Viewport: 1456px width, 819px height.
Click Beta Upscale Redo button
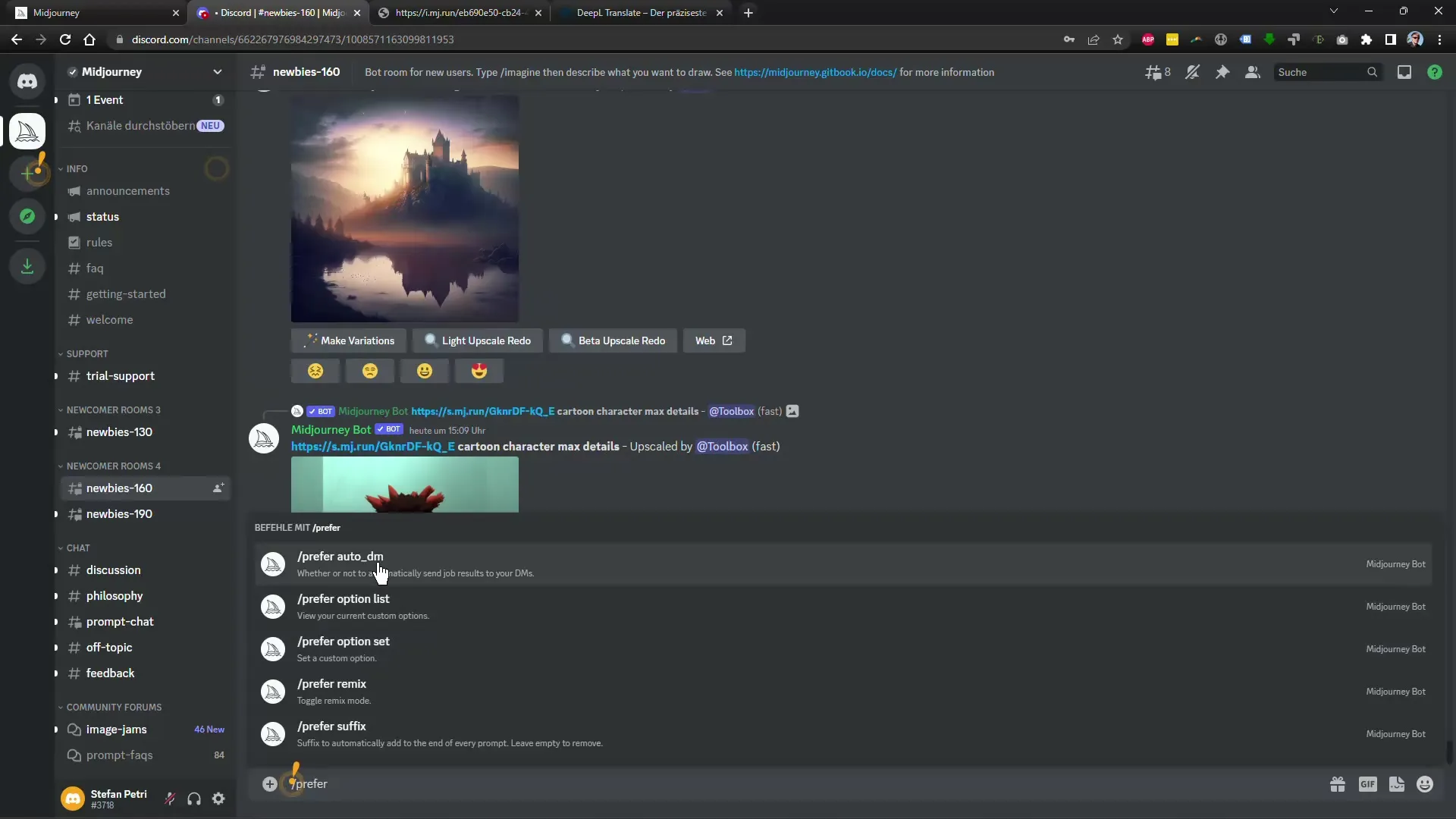pyautogui.click(x=613, y=340)
